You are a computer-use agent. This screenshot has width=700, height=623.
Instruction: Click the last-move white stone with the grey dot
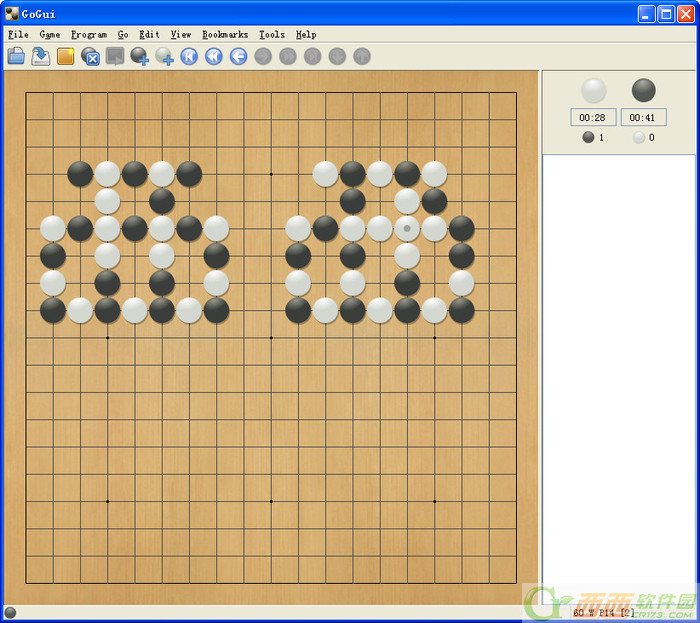coord(407,228)
